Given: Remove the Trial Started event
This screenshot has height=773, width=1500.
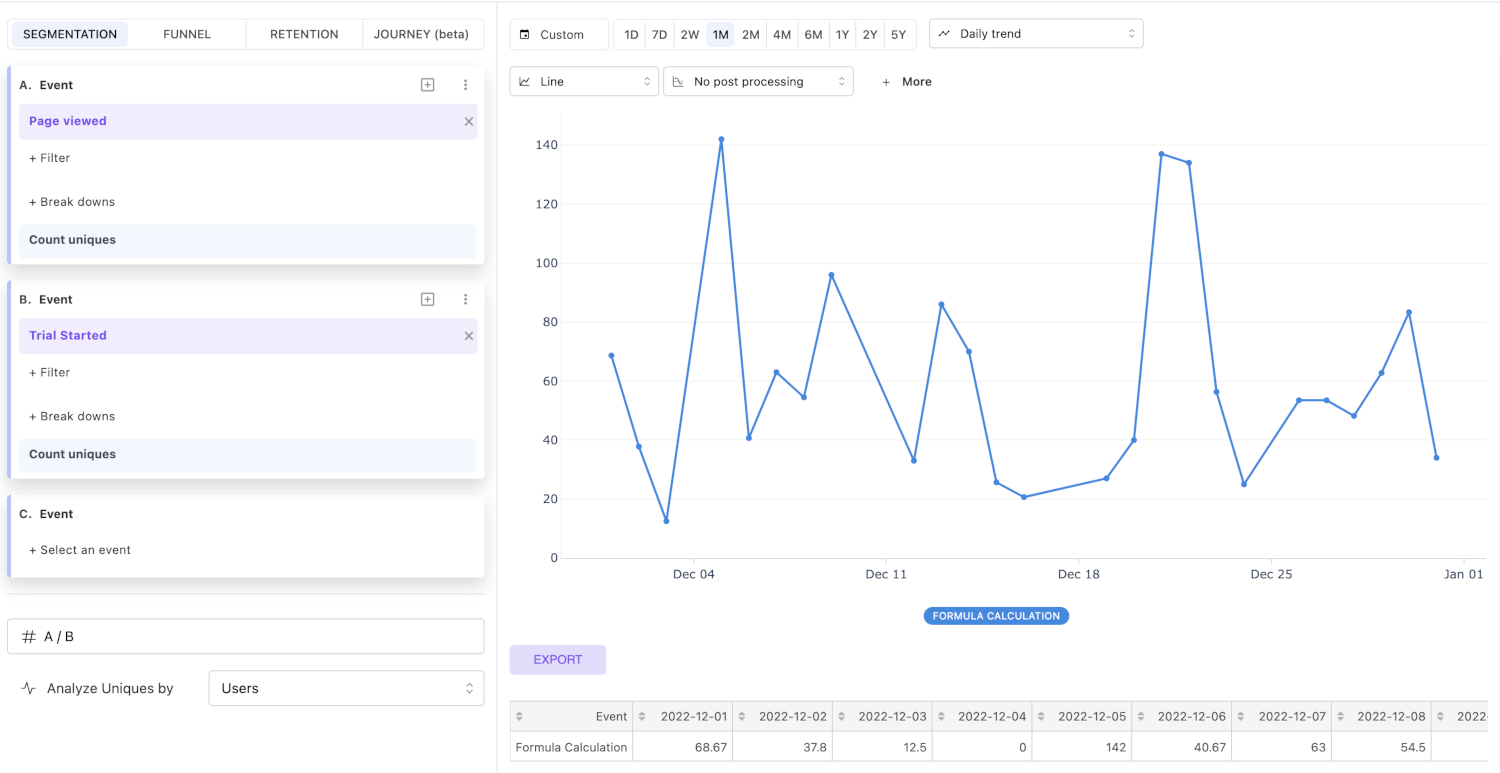Looking at the screenshot, I should click(468, 336).
